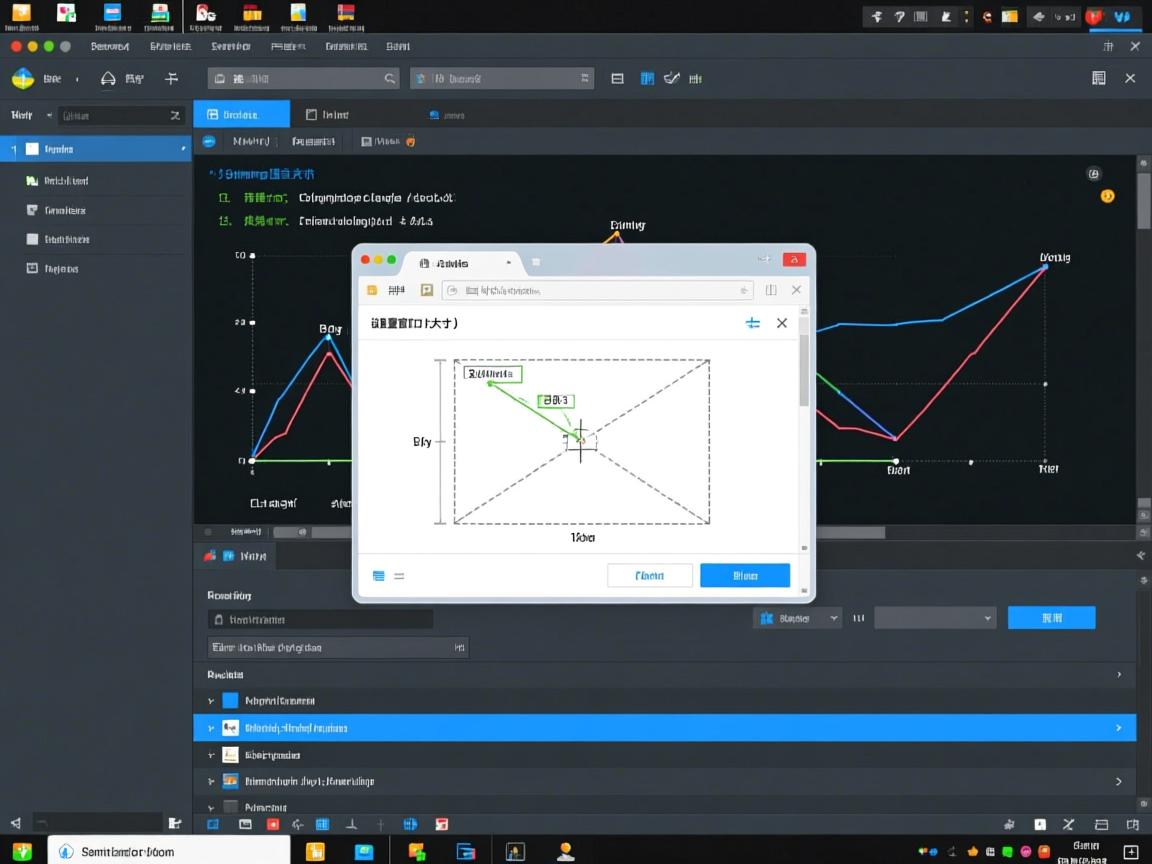Click the blue grid icon in top toolbar
Screen dimensions: 1152x864
(647, 78)
